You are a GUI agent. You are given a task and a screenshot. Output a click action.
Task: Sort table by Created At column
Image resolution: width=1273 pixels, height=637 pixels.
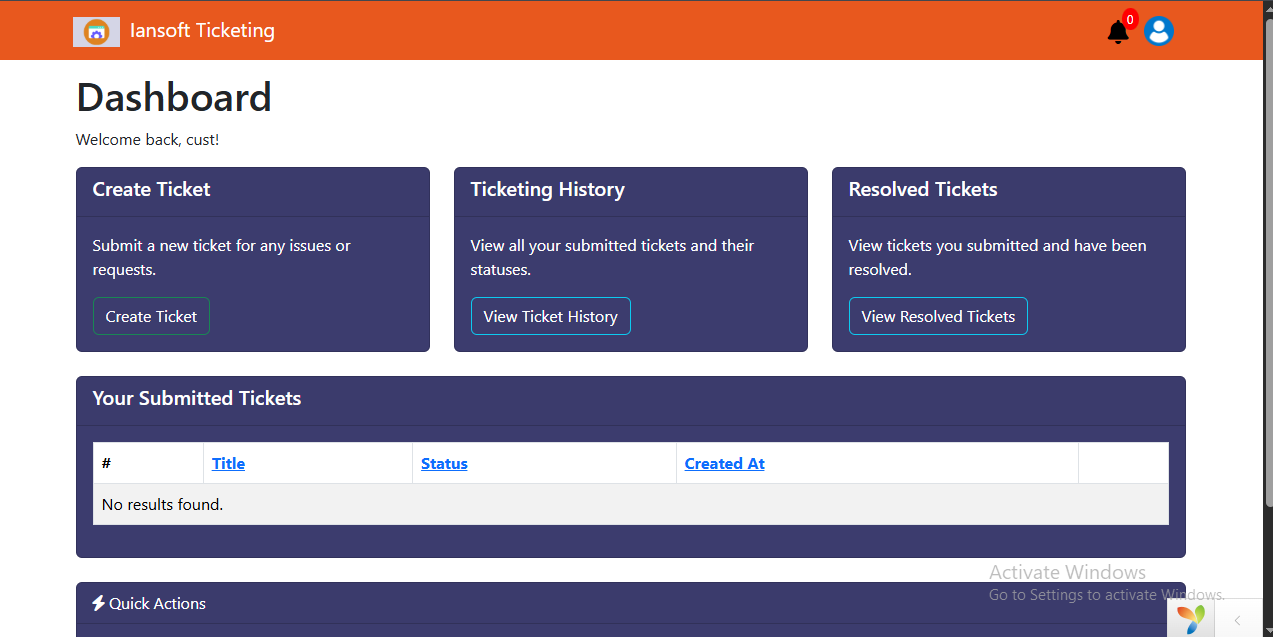coord(724,463)
